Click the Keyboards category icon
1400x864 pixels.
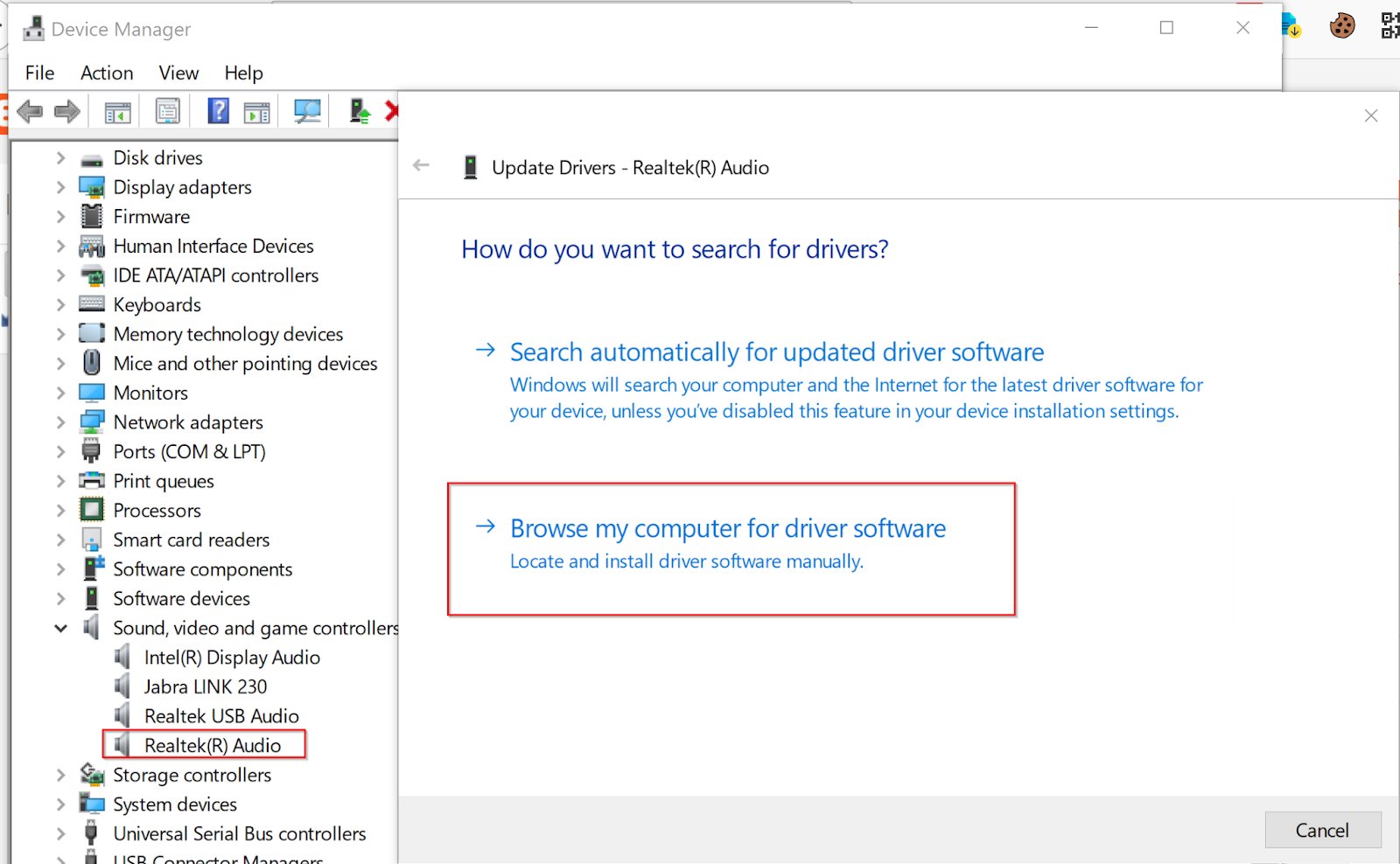[x=92, y=304]
